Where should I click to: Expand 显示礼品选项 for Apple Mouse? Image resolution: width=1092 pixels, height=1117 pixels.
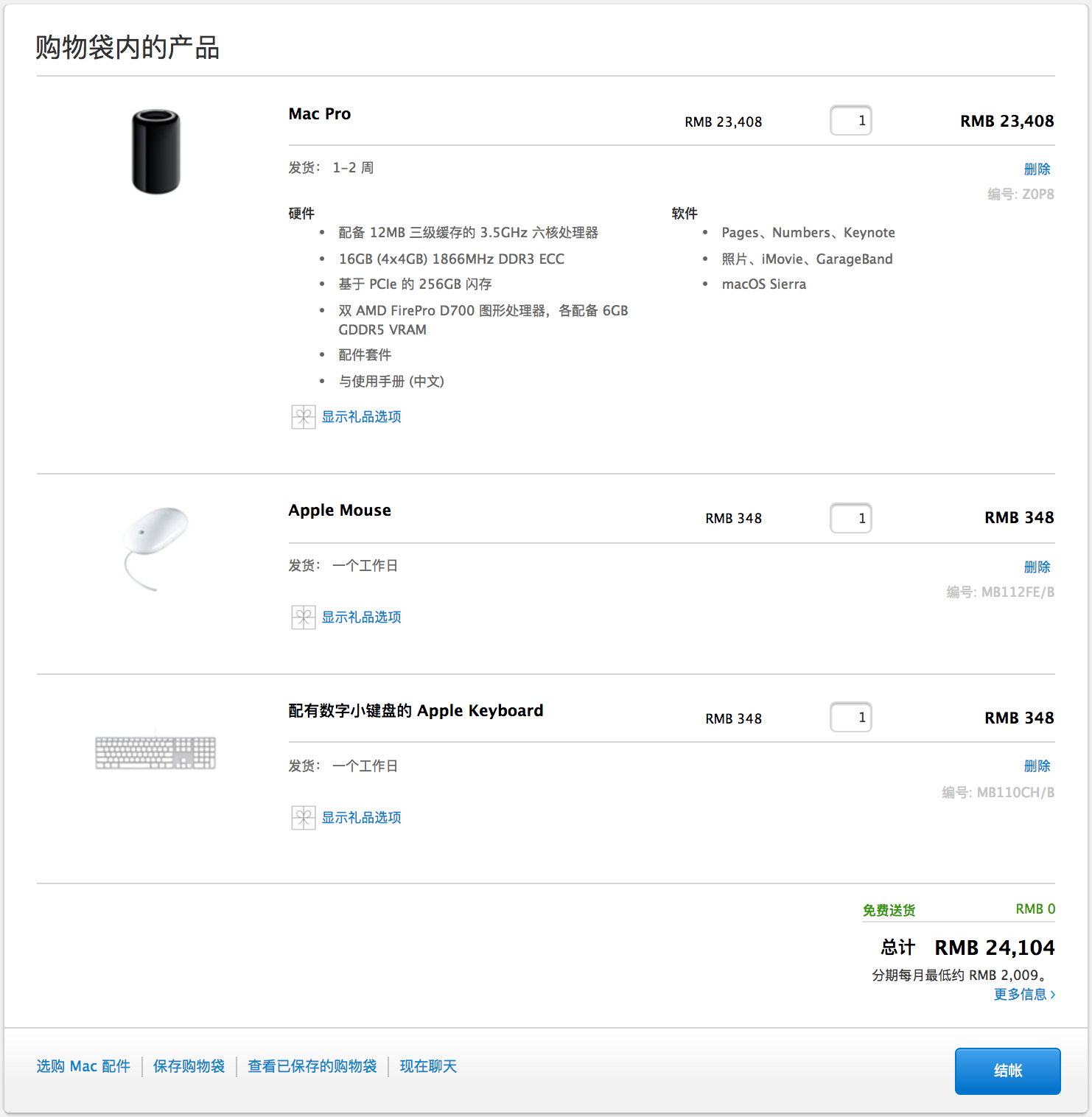[361, 617]
